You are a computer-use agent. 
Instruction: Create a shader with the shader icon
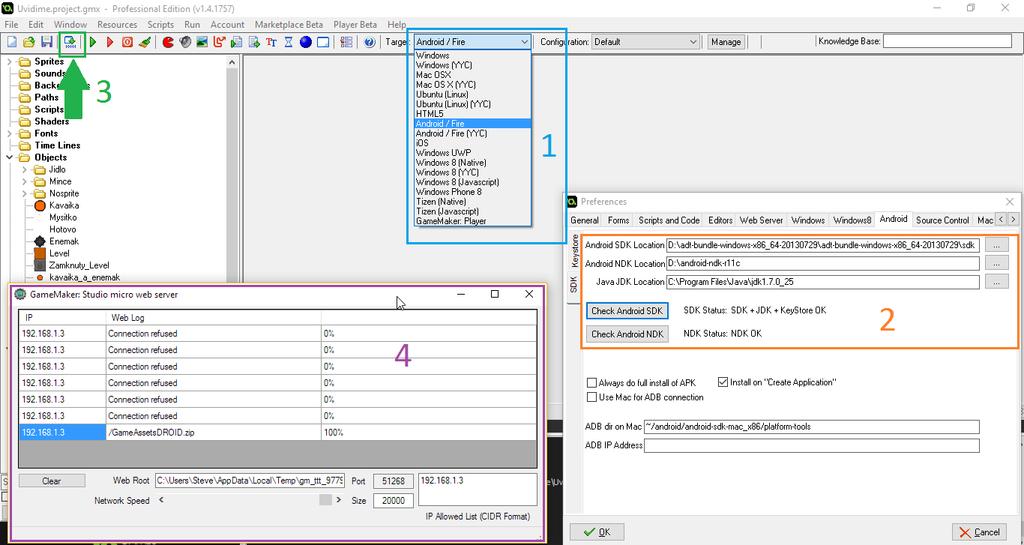tap(254, 42)
